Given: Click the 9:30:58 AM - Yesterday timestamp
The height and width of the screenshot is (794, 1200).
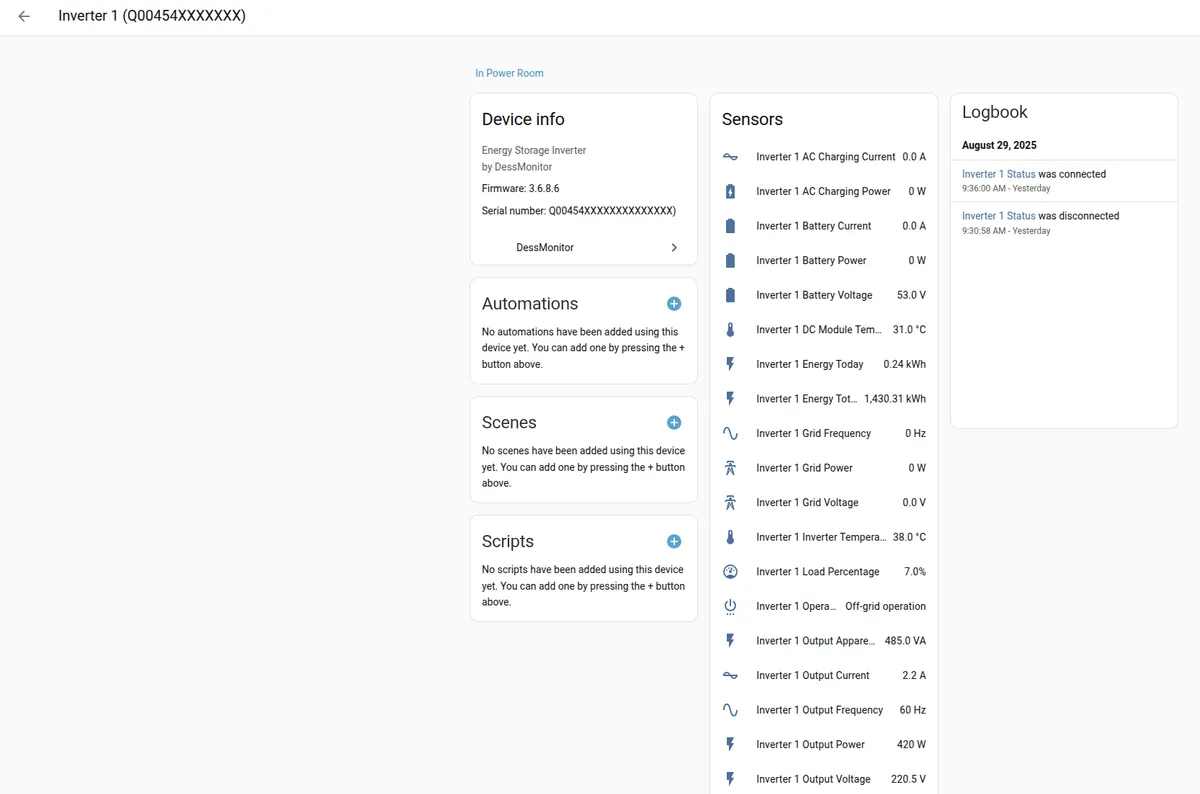Looking at the screenshot, I should click(x=1006, y=230).
